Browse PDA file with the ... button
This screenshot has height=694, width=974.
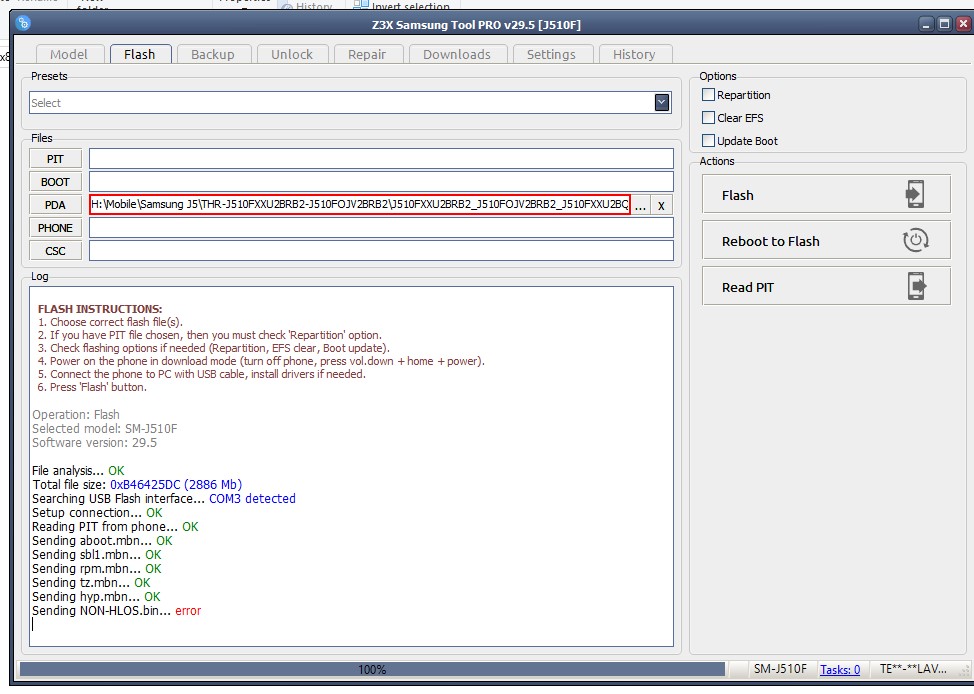pyautogui.click(x=640, y=205)
